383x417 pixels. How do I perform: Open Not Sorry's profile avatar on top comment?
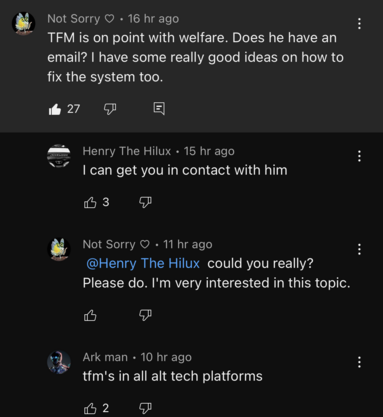pos(24,23)
